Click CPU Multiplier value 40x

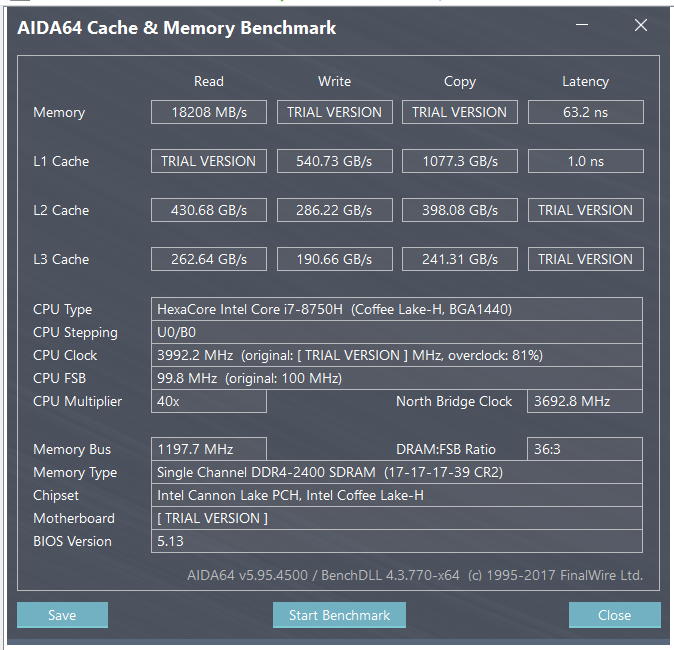[209, 401]
